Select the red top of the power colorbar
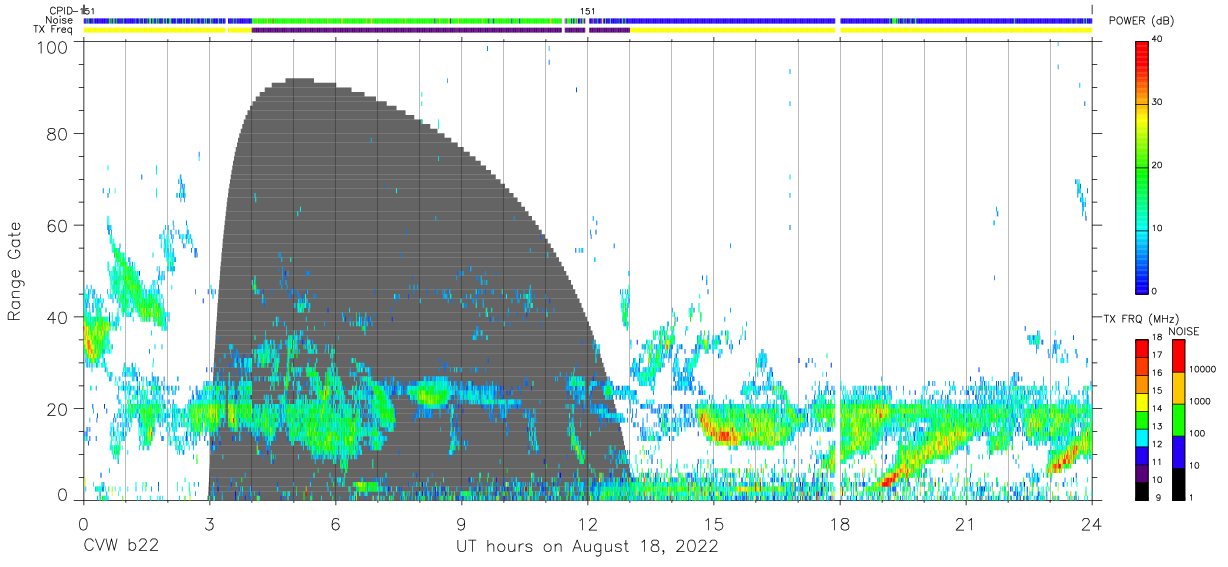Viewport: 1228px width, 567px height. coord(1142,54)
